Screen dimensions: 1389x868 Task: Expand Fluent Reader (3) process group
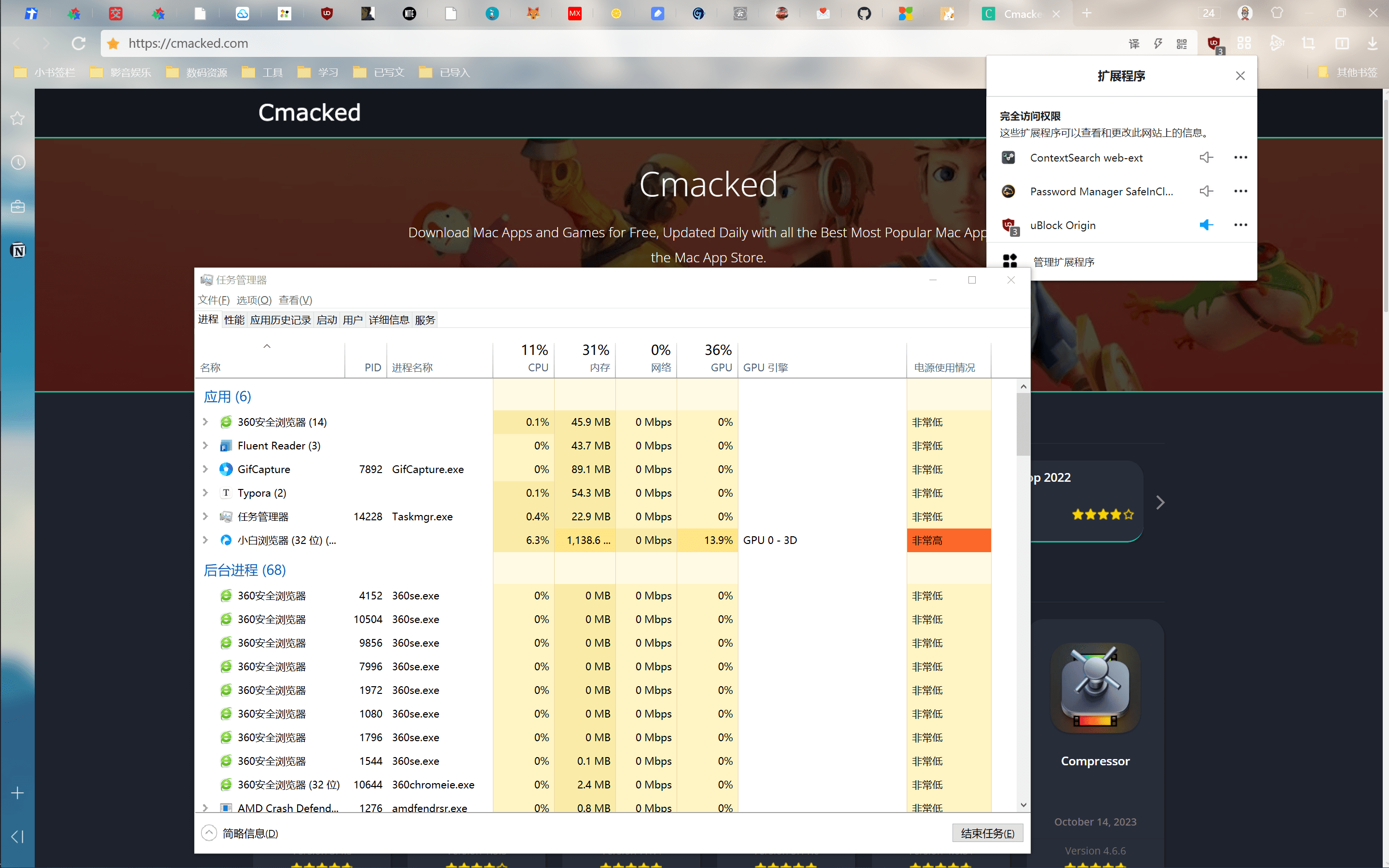tap(205, 446)
